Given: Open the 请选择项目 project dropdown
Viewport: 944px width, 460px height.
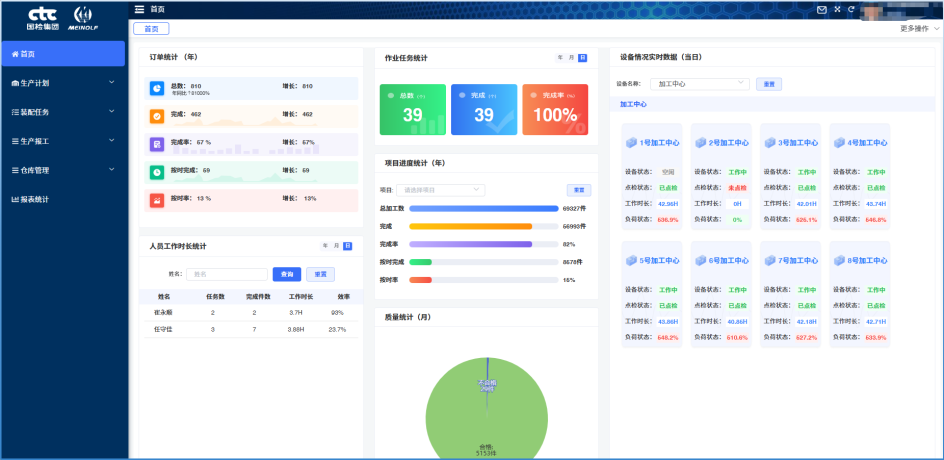Looking at the screenshot, I should coord(441,190).
